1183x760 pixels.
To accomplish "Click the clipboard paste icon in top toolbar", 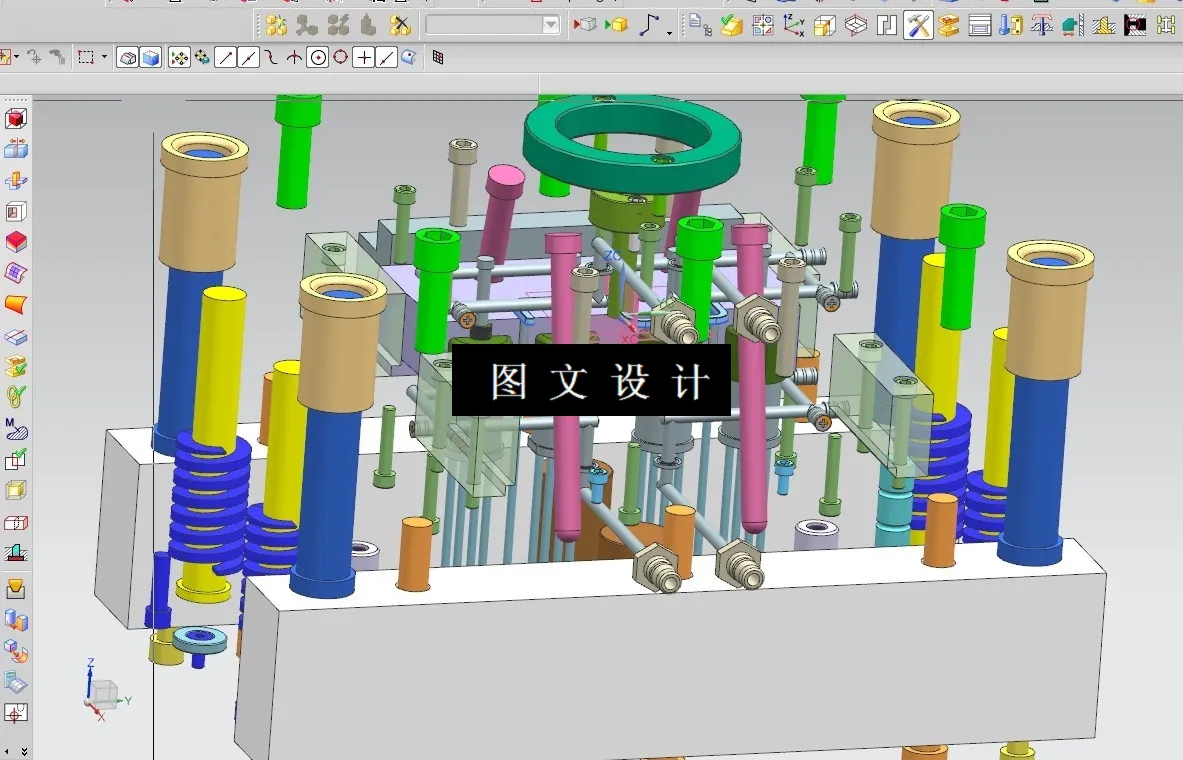I will (695, 25).
